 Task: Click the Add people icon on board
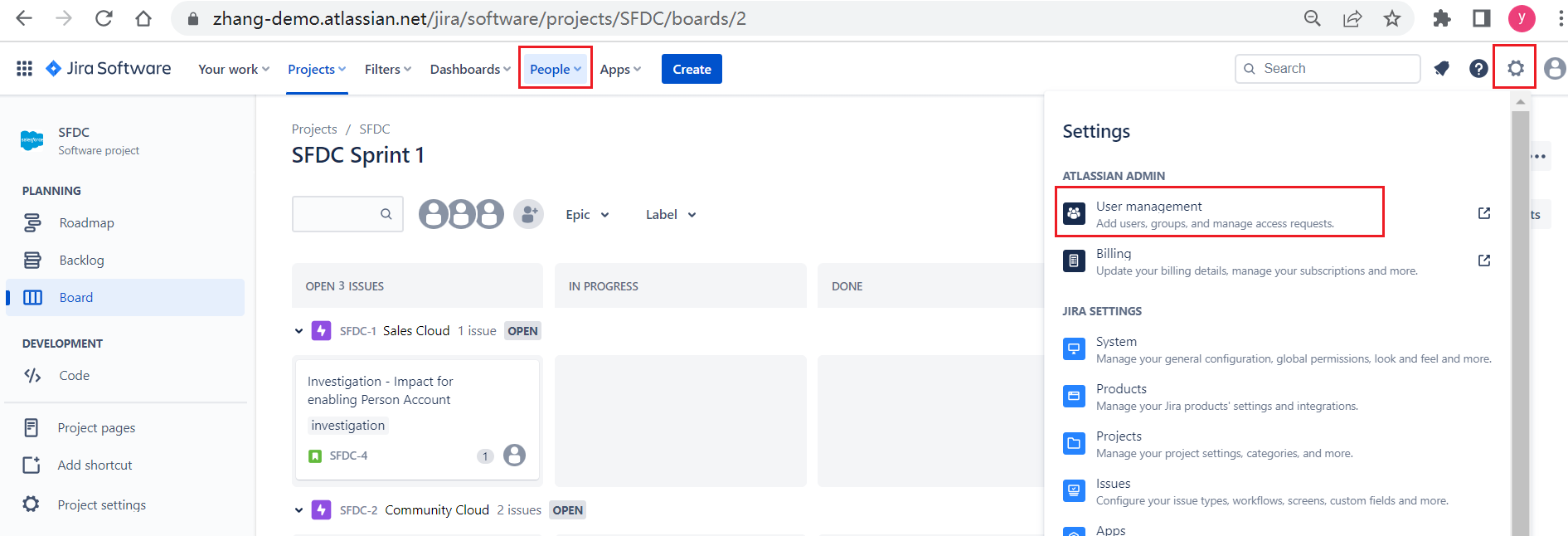528,214
